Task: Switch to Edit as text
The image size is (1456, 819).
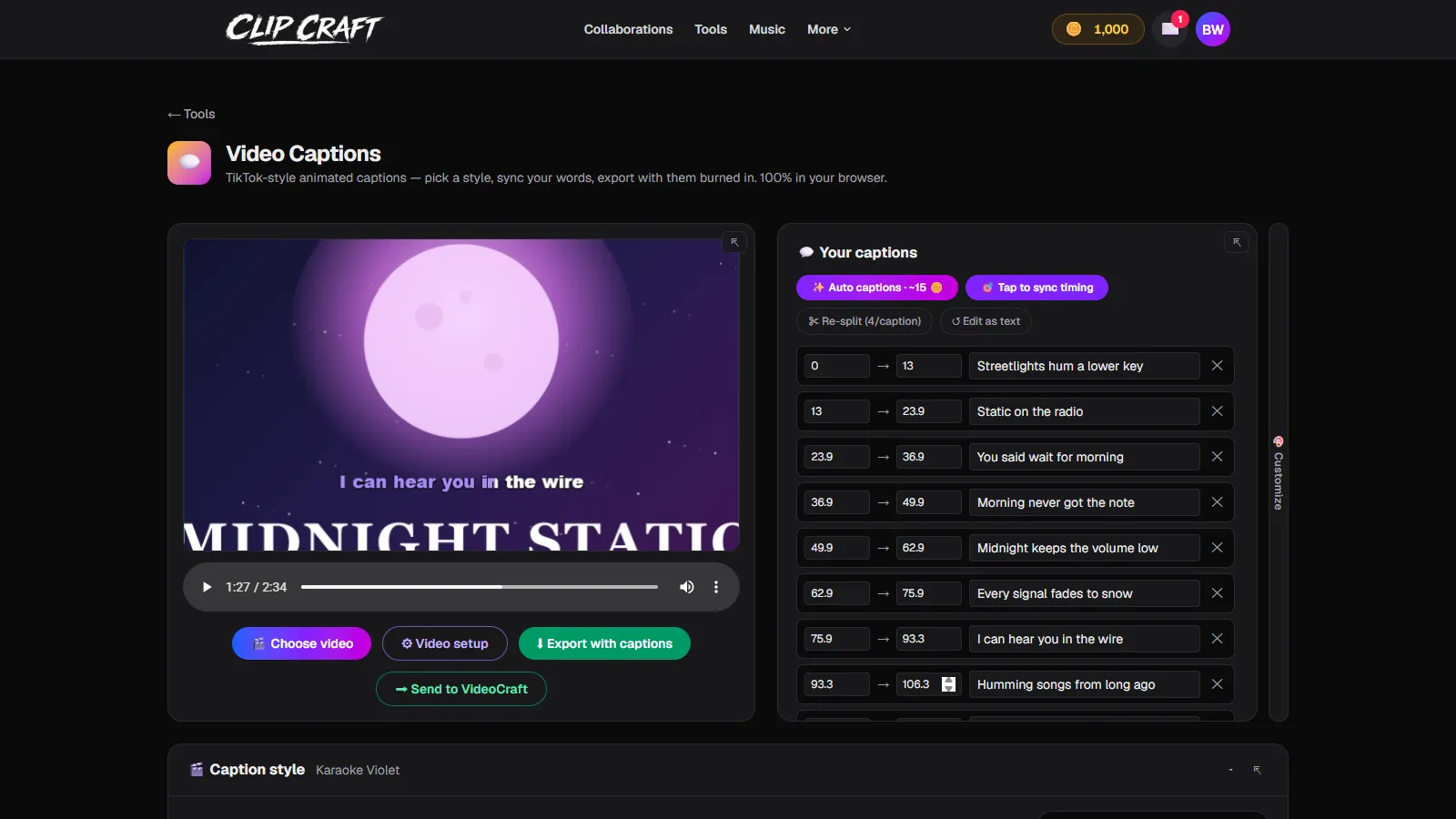Action: pyautogui.click(x=986, y=321)
